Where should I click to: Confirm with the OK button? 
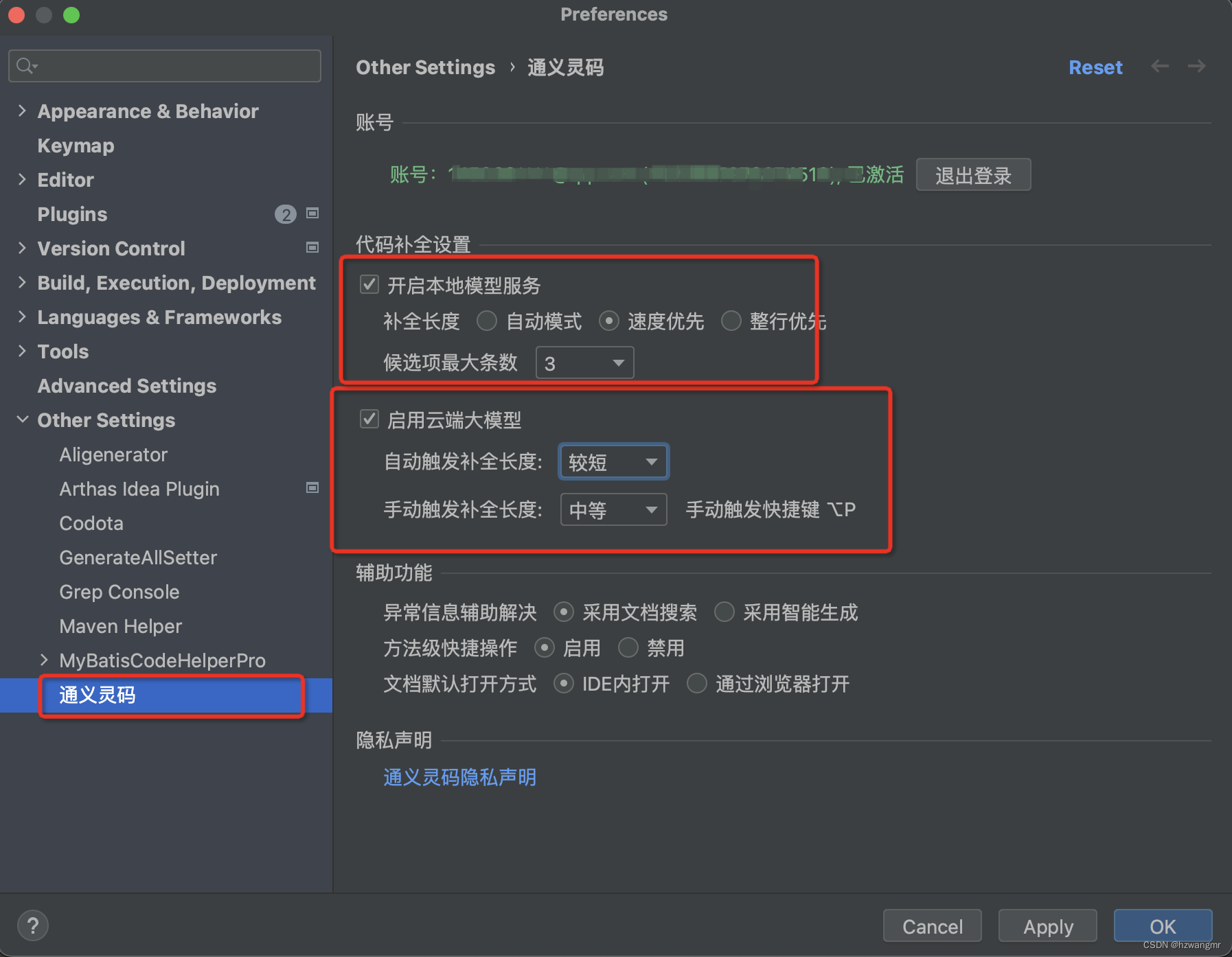click(x=1163, y=926)
